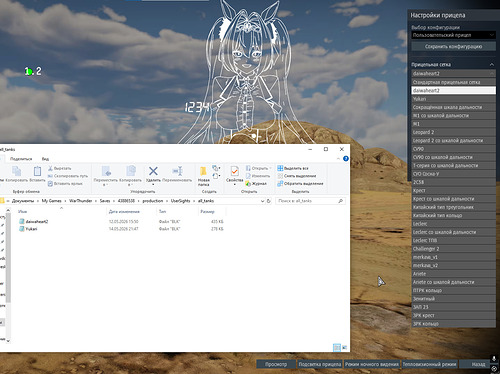Screen dimensions: 500x374
Task: Open the blue Explorer help icon
Action: point(346,159)
